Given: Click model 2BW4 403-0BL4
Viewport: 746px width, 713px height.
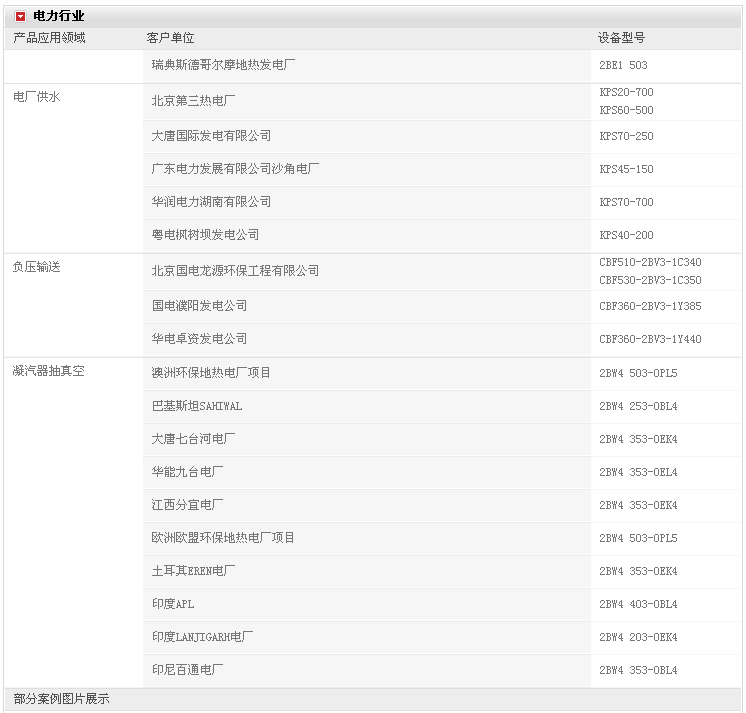Looking at the screenshot, I should [638, 604].
